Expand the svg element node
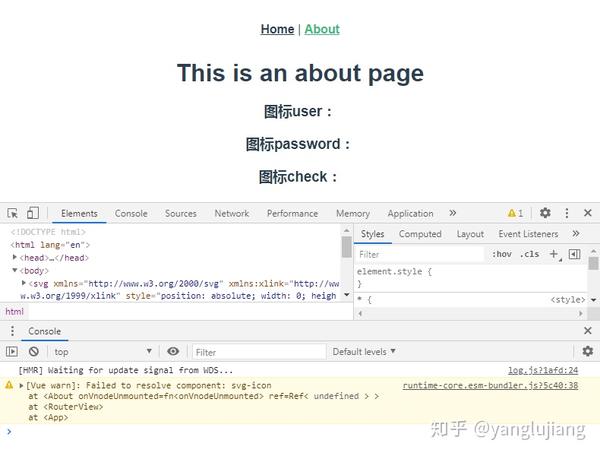 24,283
